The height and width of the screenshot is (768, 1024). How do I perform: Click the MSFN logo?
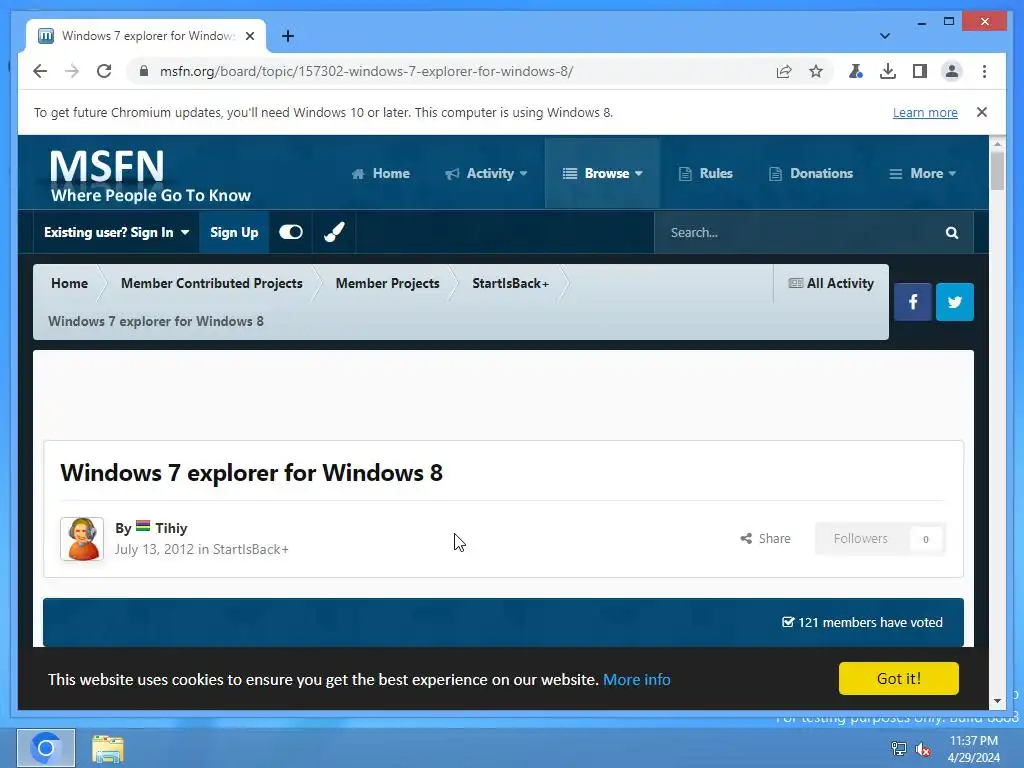tap(150, 175)
